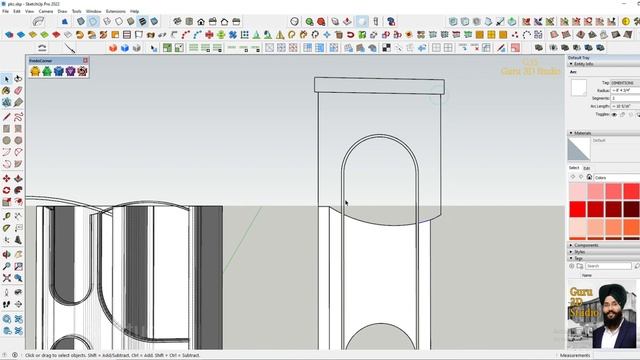
Task: Switch to the Iso view icon
Action: coord(177,22)
